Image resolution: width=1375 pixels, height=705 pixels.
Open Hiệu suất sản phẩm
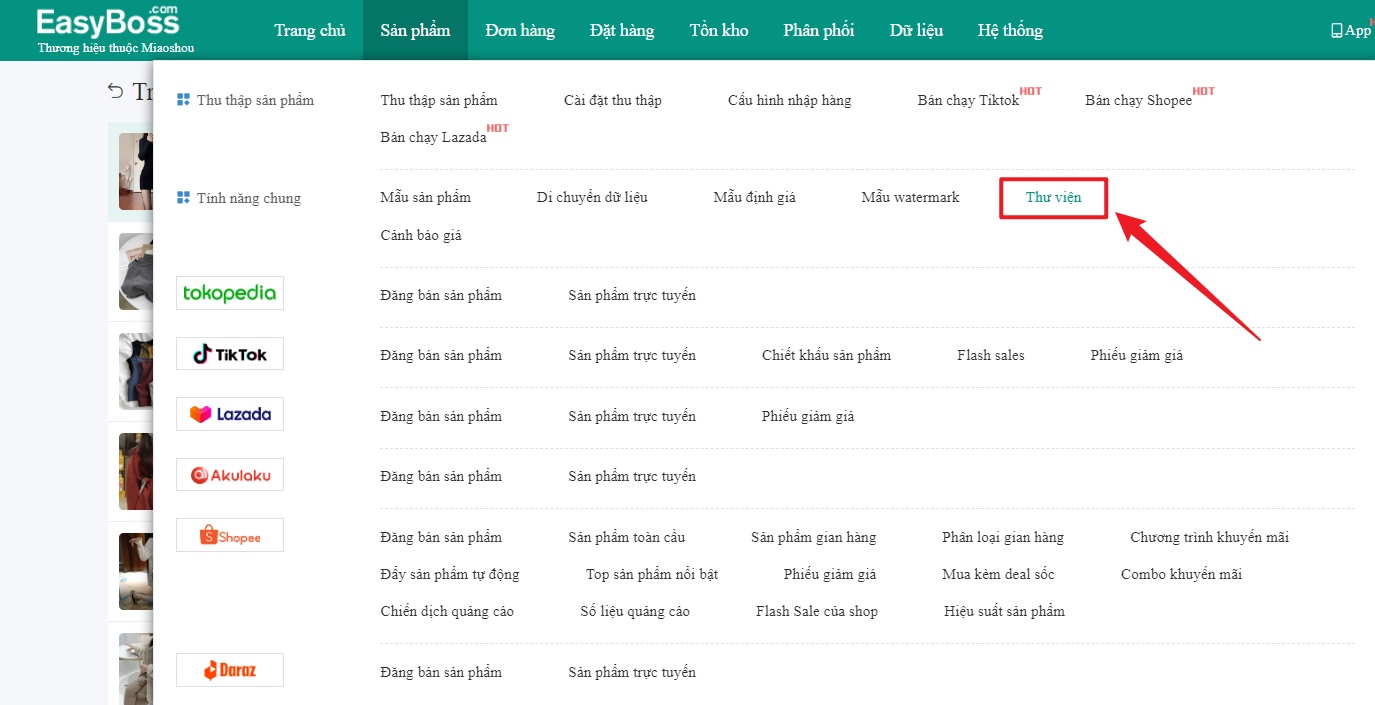(1004, 611)
